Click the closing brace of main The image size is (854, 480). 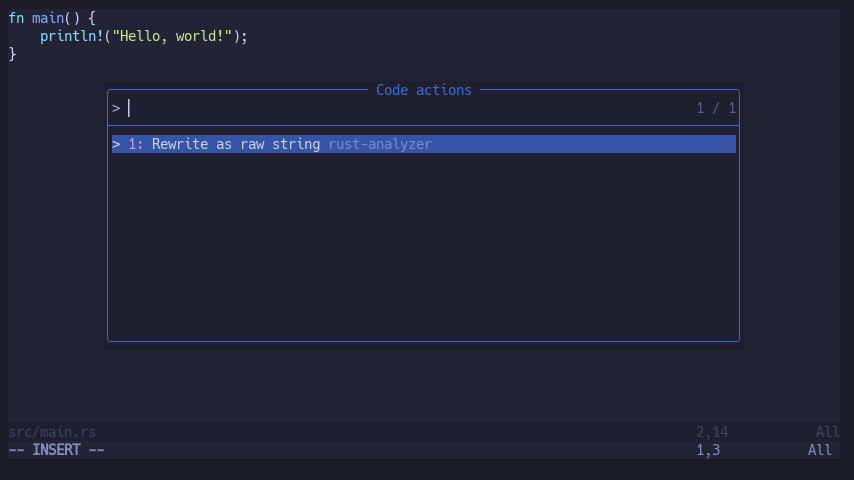(x=12, y=54)
